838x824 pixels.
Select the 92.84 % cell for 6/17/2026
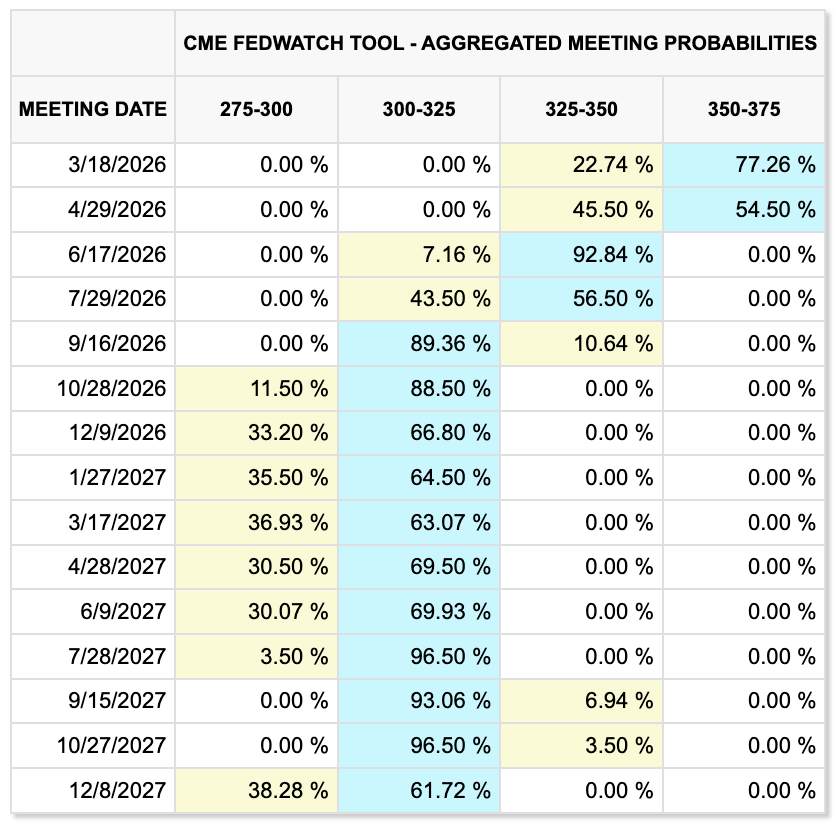click(614, 255)
